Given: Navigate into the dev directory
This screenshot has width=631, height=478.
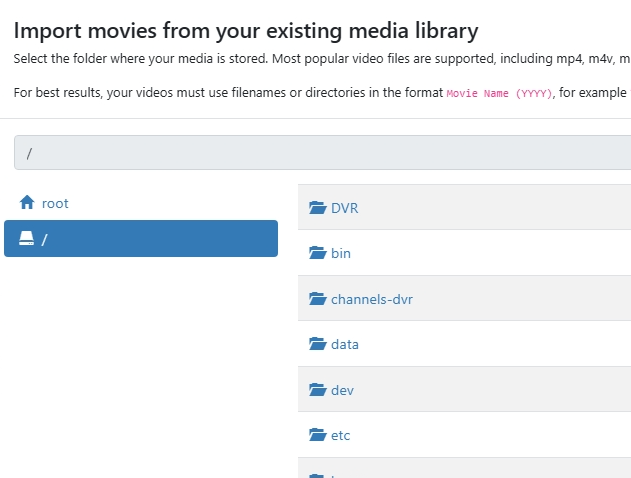Looking at the screenshot, I should 342,390.
